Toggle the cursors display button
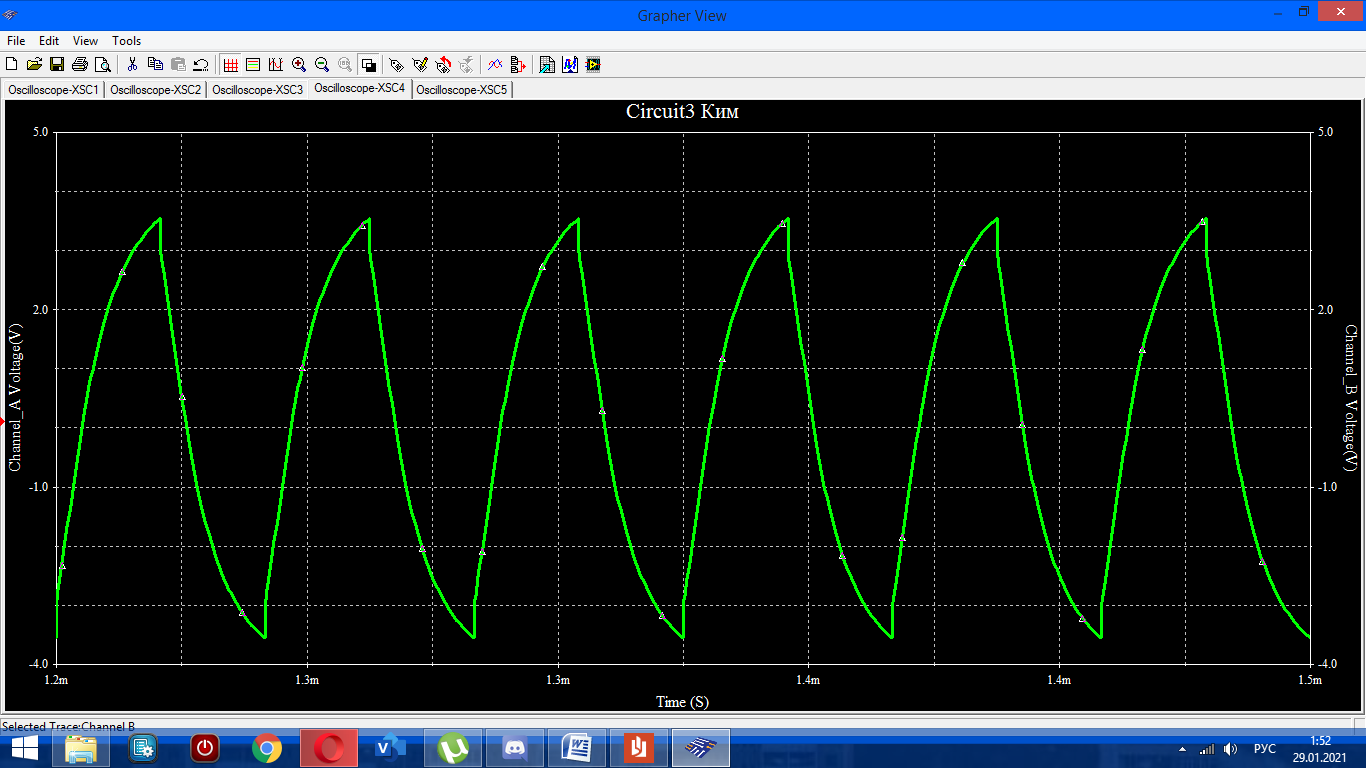The width and height of the screenshot is (1366, 768). 276,65
